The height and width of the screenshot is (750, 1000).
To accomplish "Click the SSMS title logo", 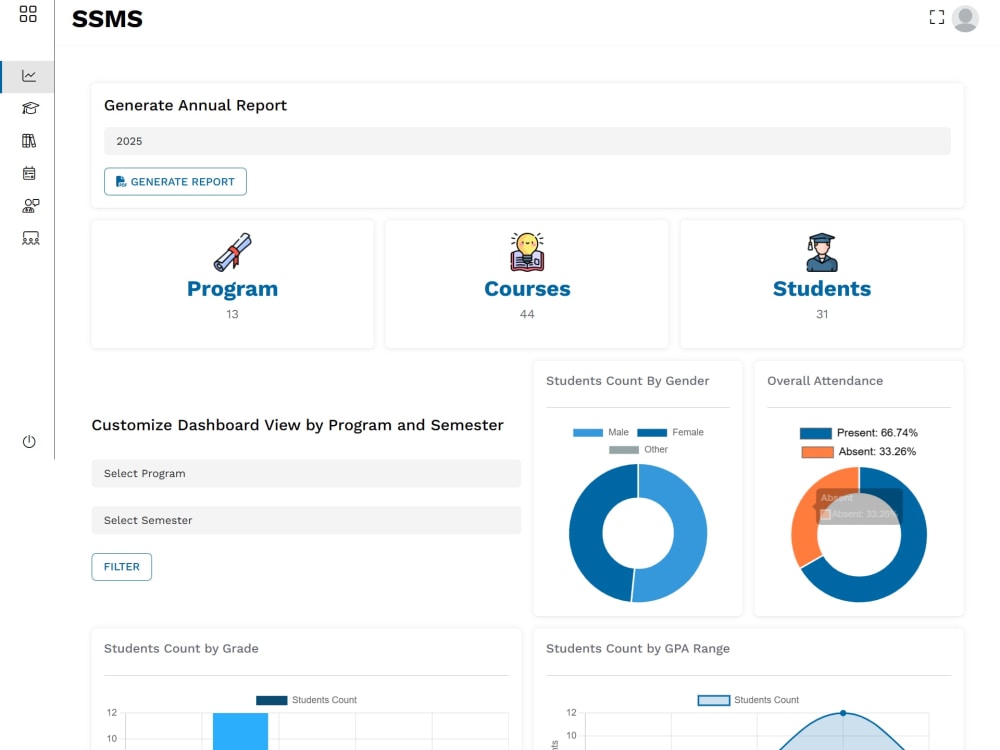I will (x=107, y=19).
